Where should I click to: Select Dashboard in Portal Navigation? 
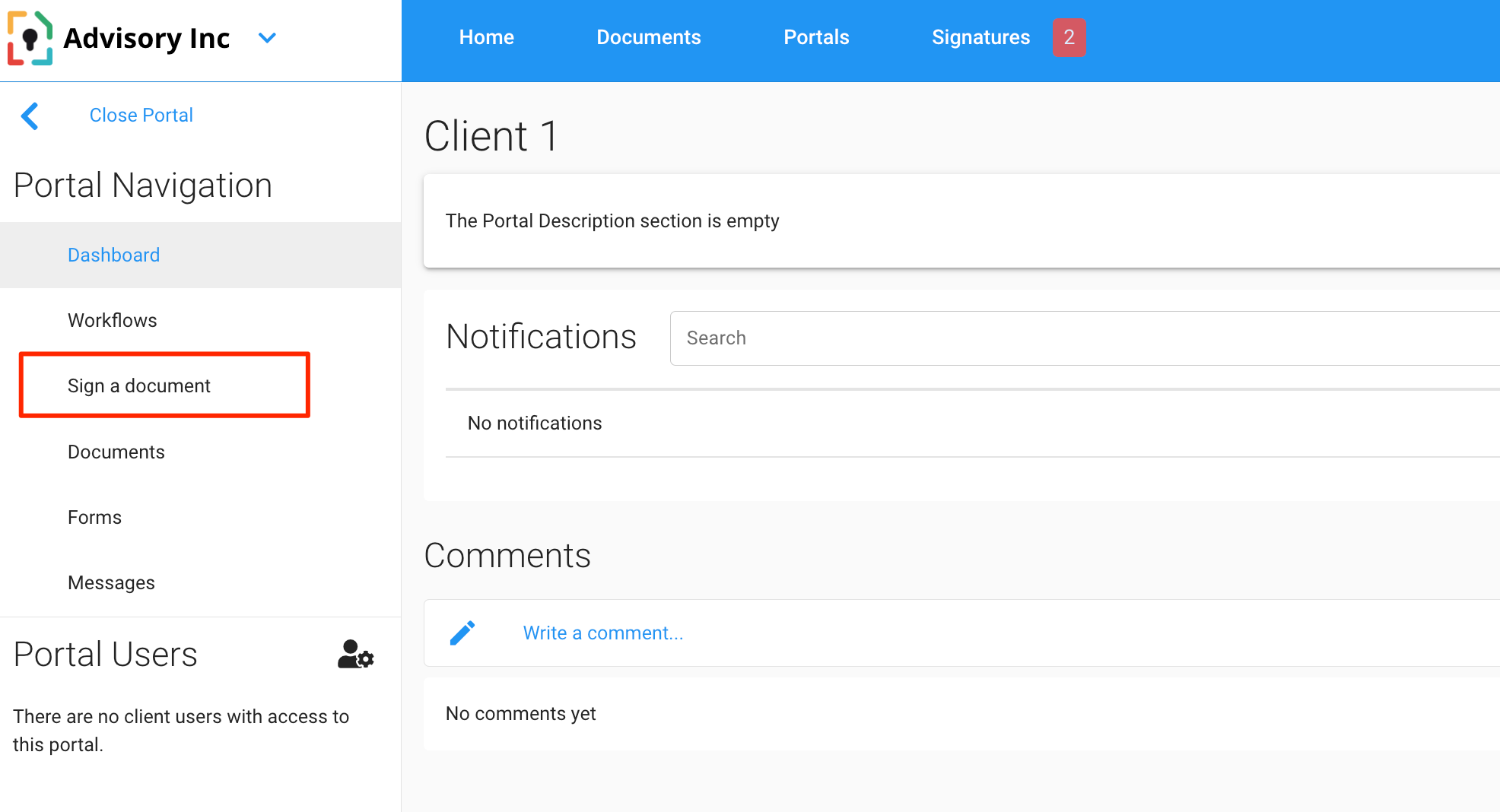coord(113,255)
